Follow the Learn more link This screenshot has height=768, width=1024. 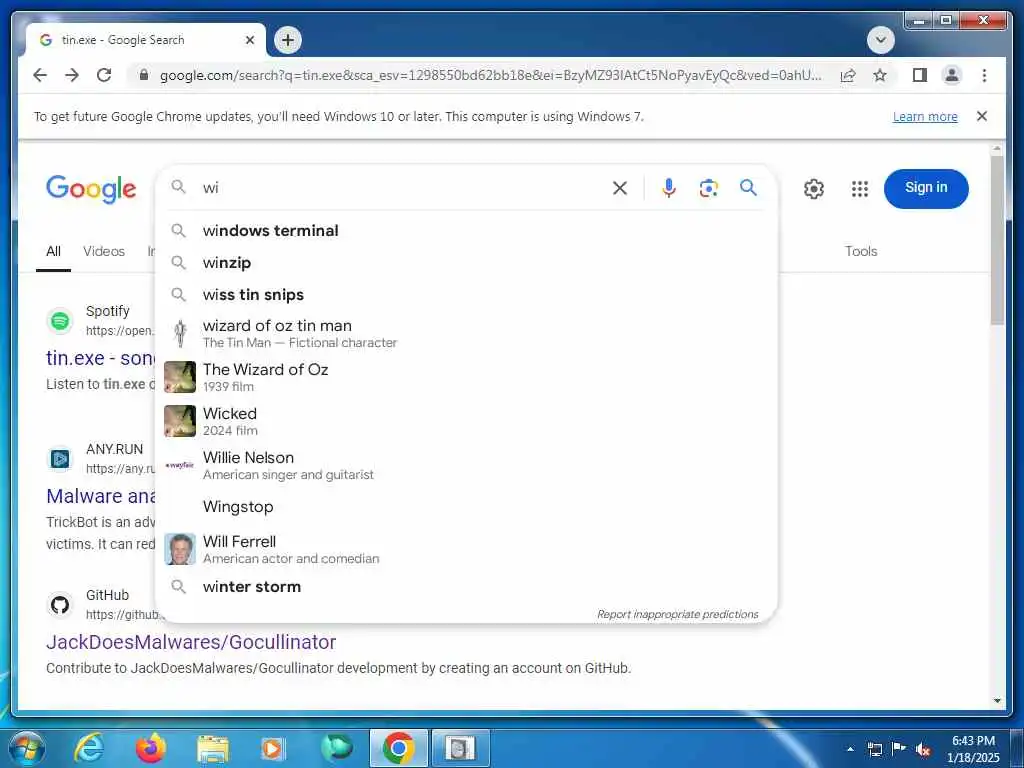coord(925,117)
